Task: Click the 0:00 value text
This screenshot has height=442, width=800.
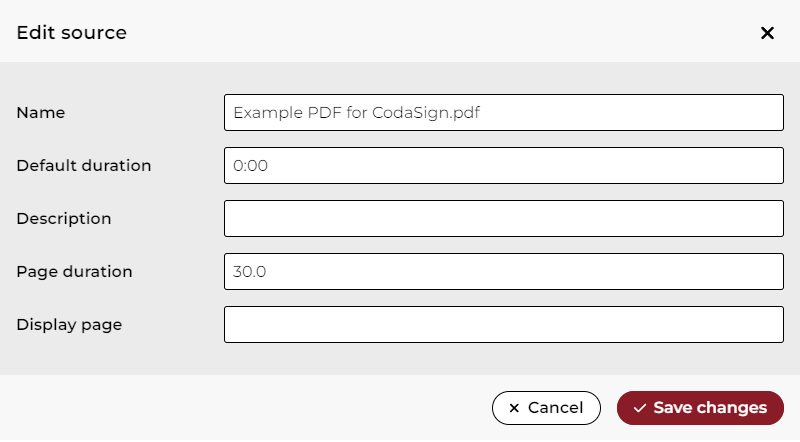Action: (x=250, y=165)
